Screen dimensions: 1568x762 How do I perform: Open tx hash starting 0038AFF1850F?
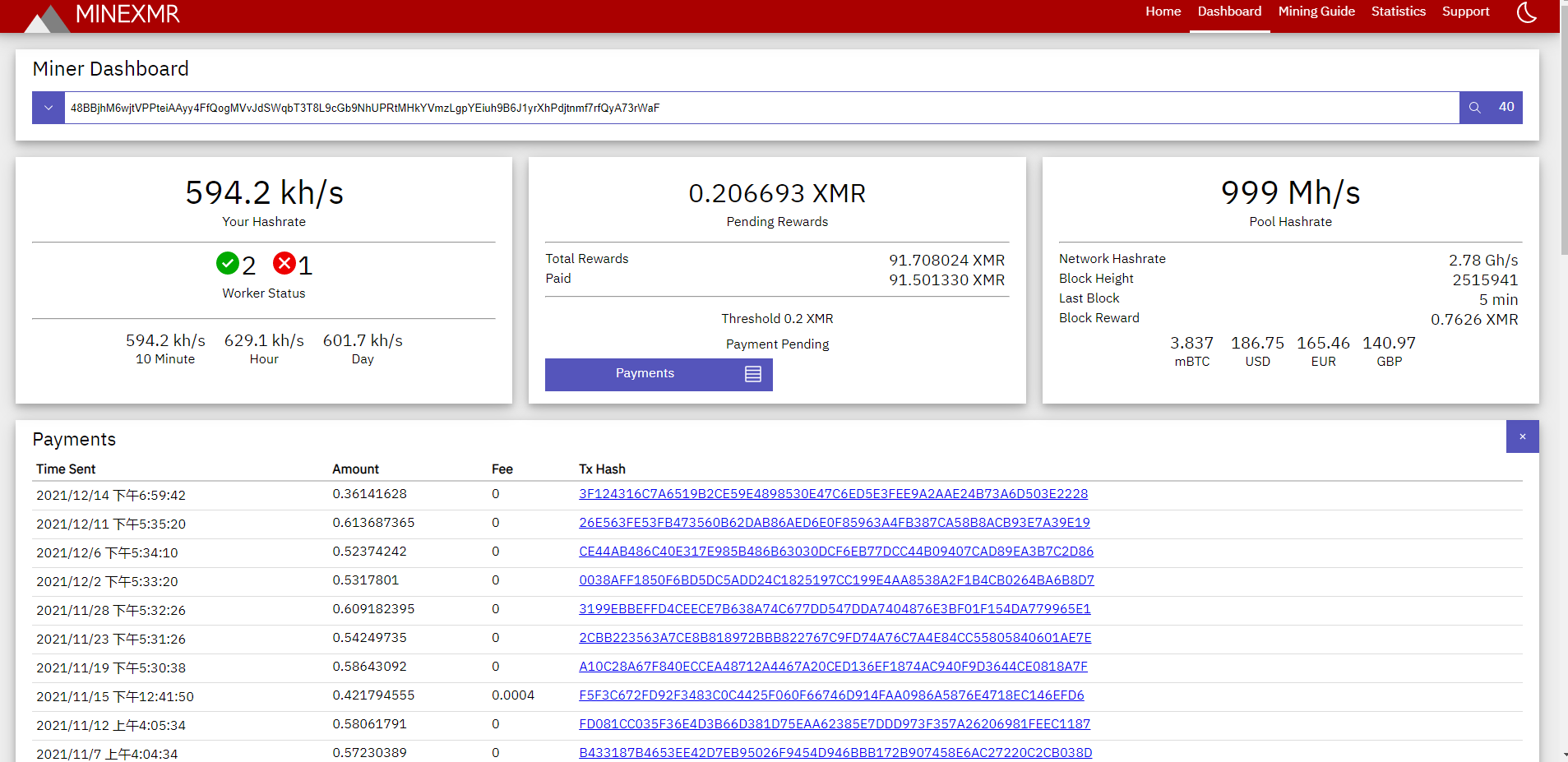(x=836, y=580)
